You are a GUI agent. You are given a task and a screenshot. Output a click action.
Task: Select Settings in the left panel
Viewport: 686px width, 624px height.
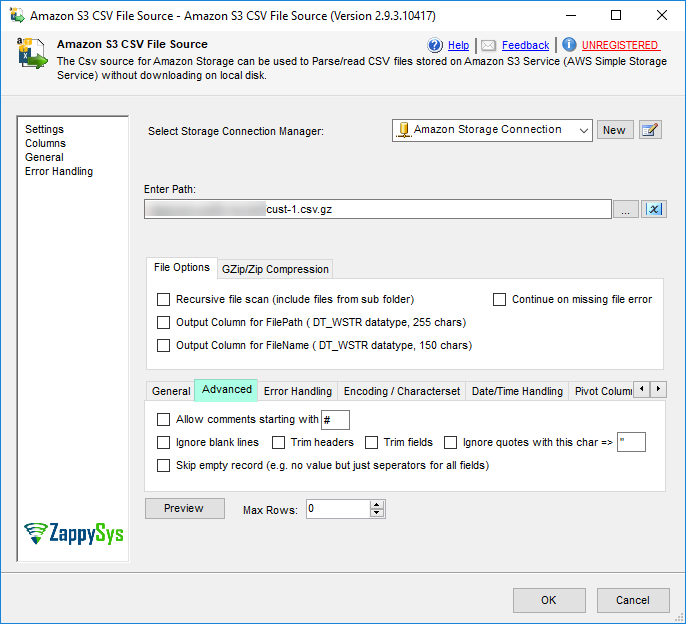click(x=44, y=130)
